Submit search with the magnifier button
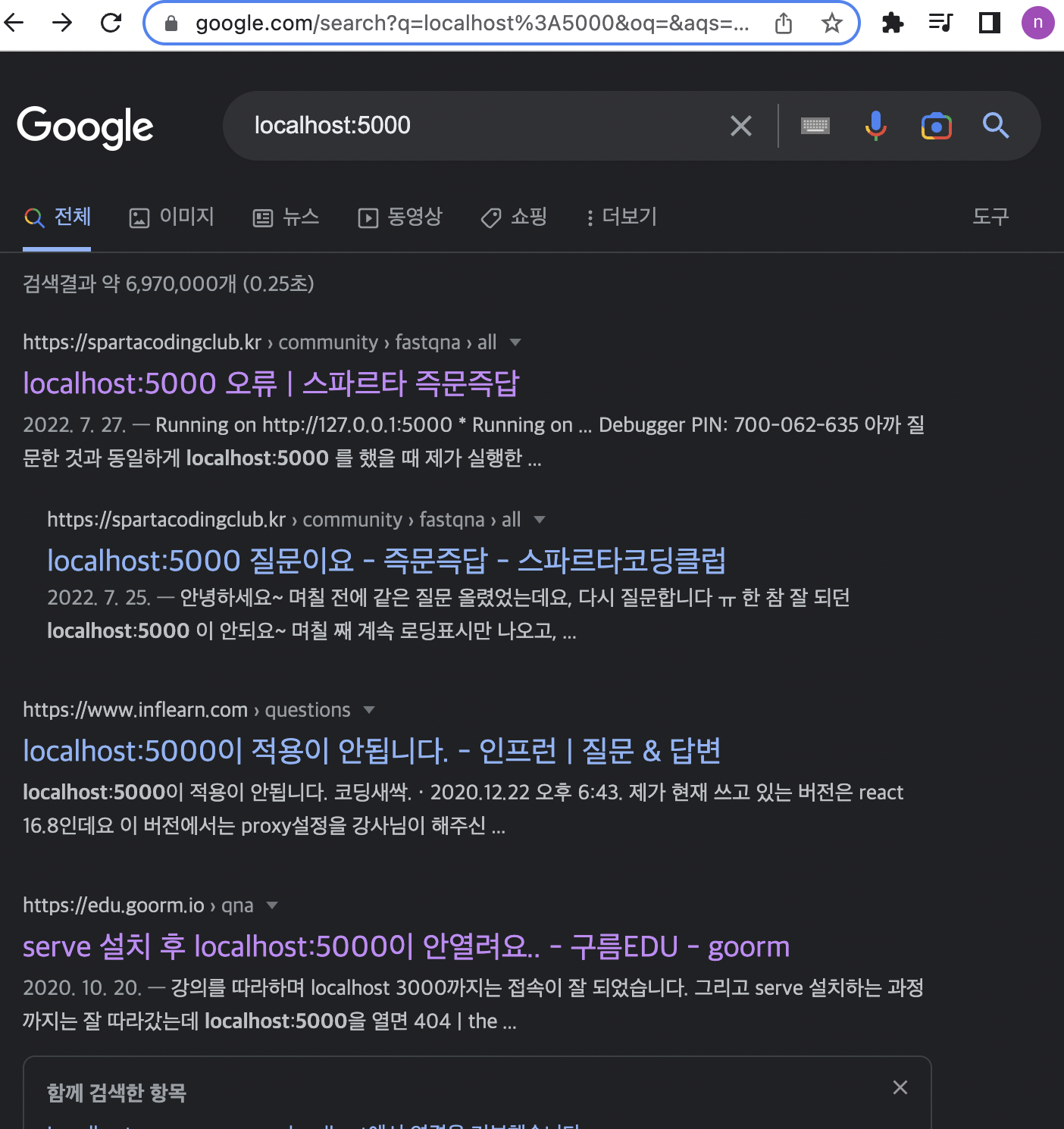This screenshot has width=1064, height=1129. pos(996,126)
